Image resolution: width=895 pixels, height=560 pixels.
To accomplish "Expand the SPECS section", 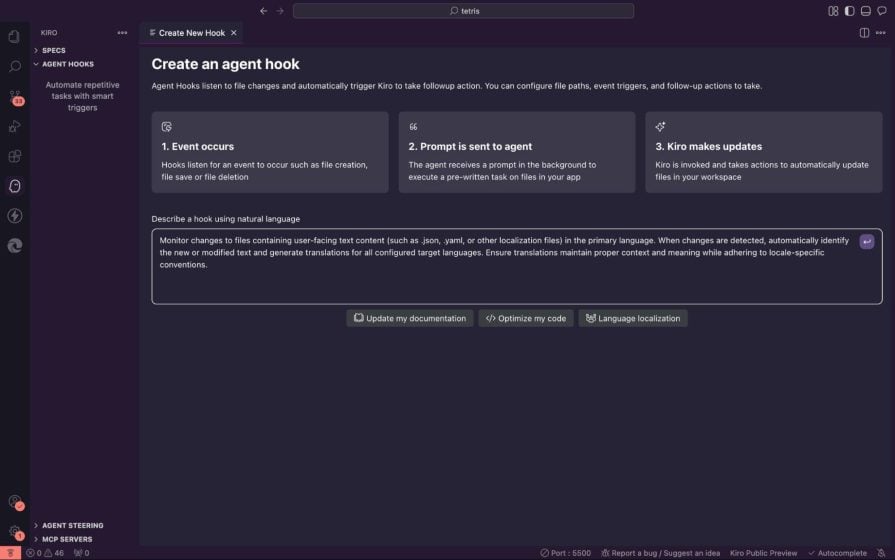I will pyautogui.click(x=54, y=50).
